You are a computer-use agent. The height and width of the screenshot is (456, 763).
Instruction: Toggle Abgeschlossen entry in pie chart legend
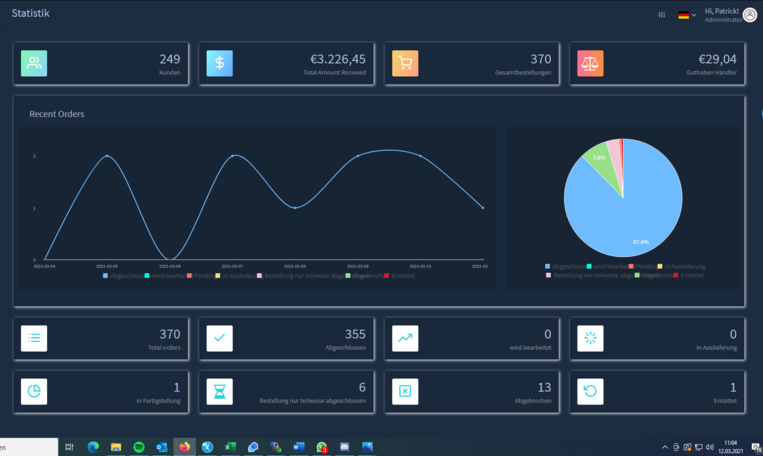point(565,267)
